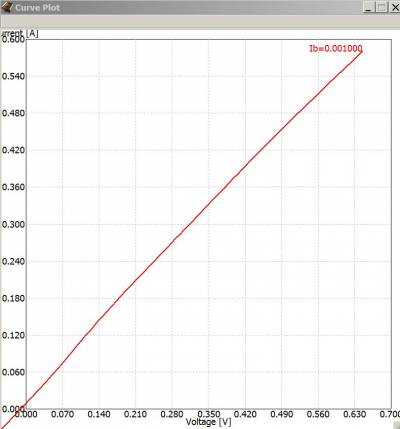Click the Voltage [V] axis label
The image size is (400, 429).
pos(208,422)
